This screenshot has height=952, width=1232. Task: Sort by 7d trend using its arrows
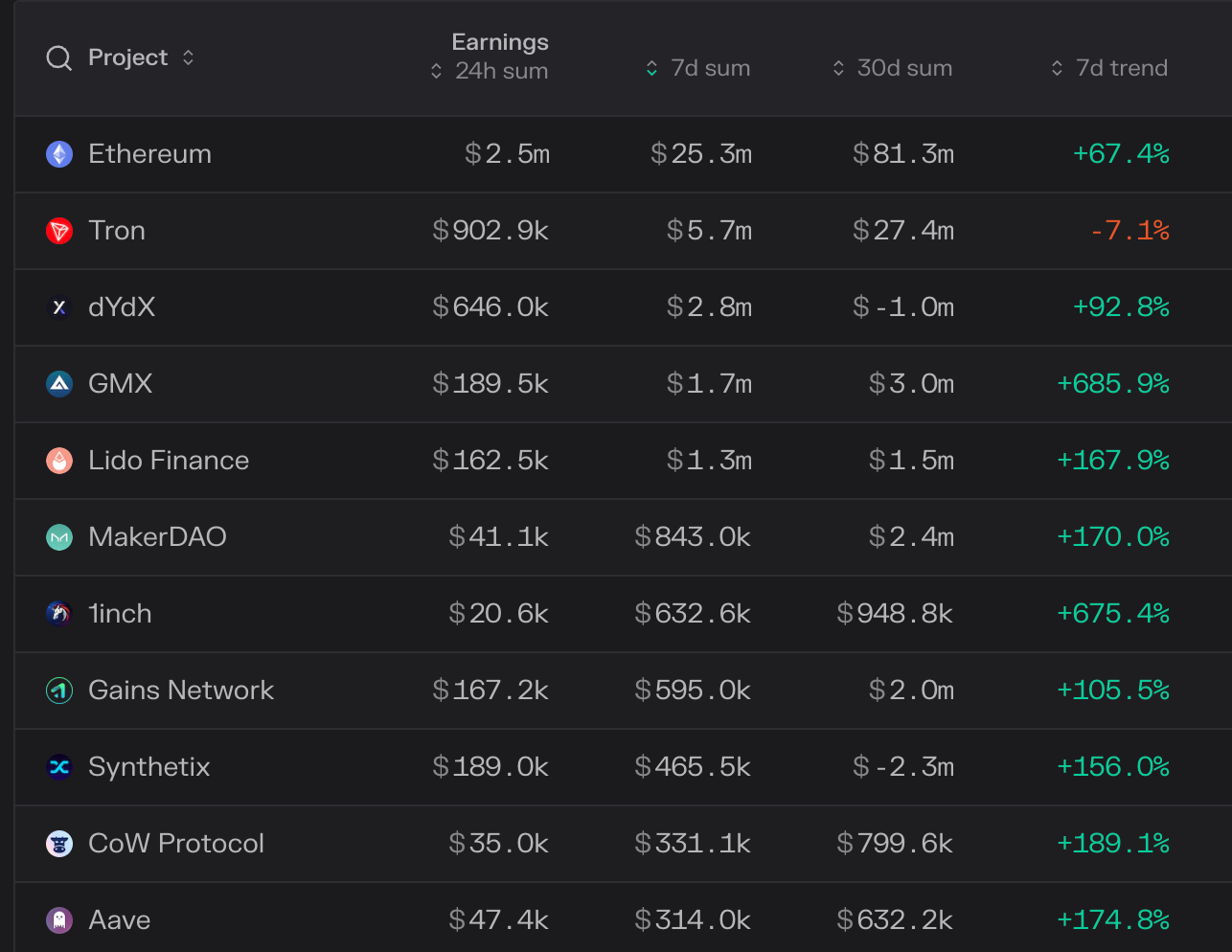pos(1057,68)
